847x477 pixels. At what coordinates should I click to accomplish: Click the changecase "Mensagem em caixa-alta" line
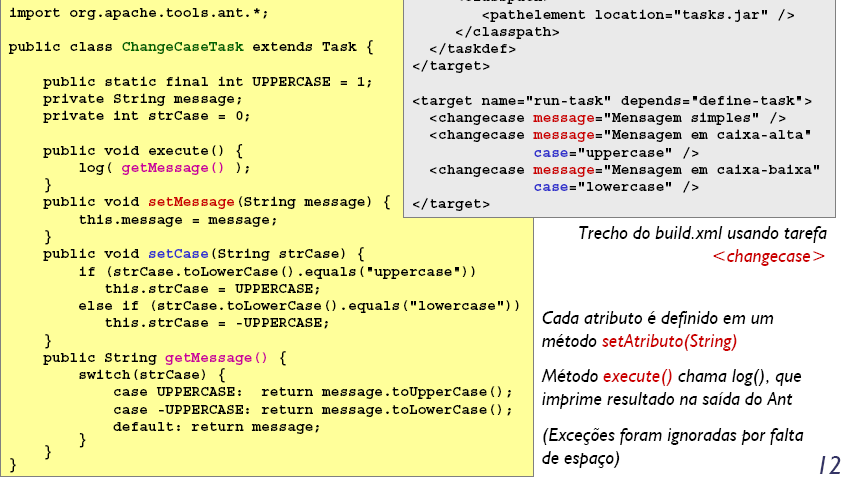click(x=621, y=135)
